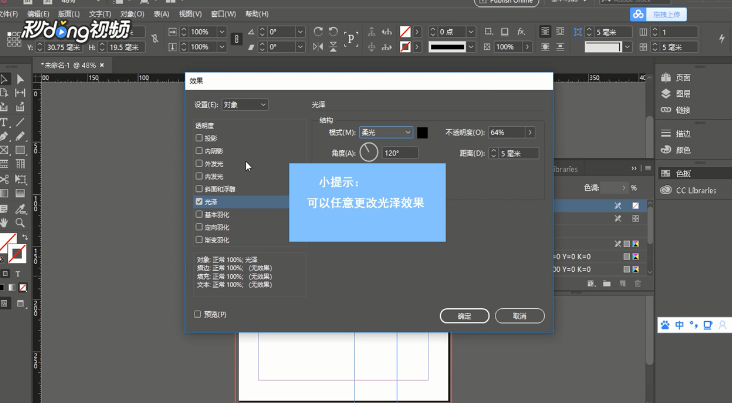Open the 图层 (Layers) panel

(676, 94)
